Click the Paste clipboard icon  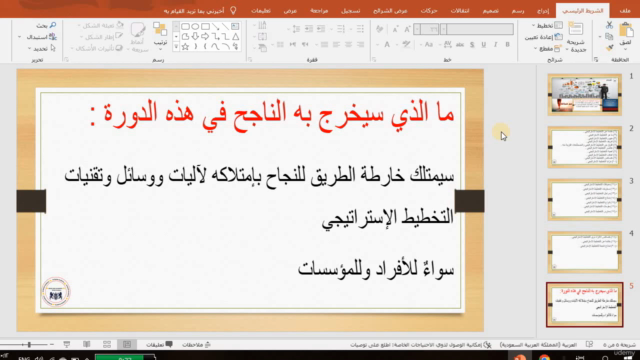626,30
